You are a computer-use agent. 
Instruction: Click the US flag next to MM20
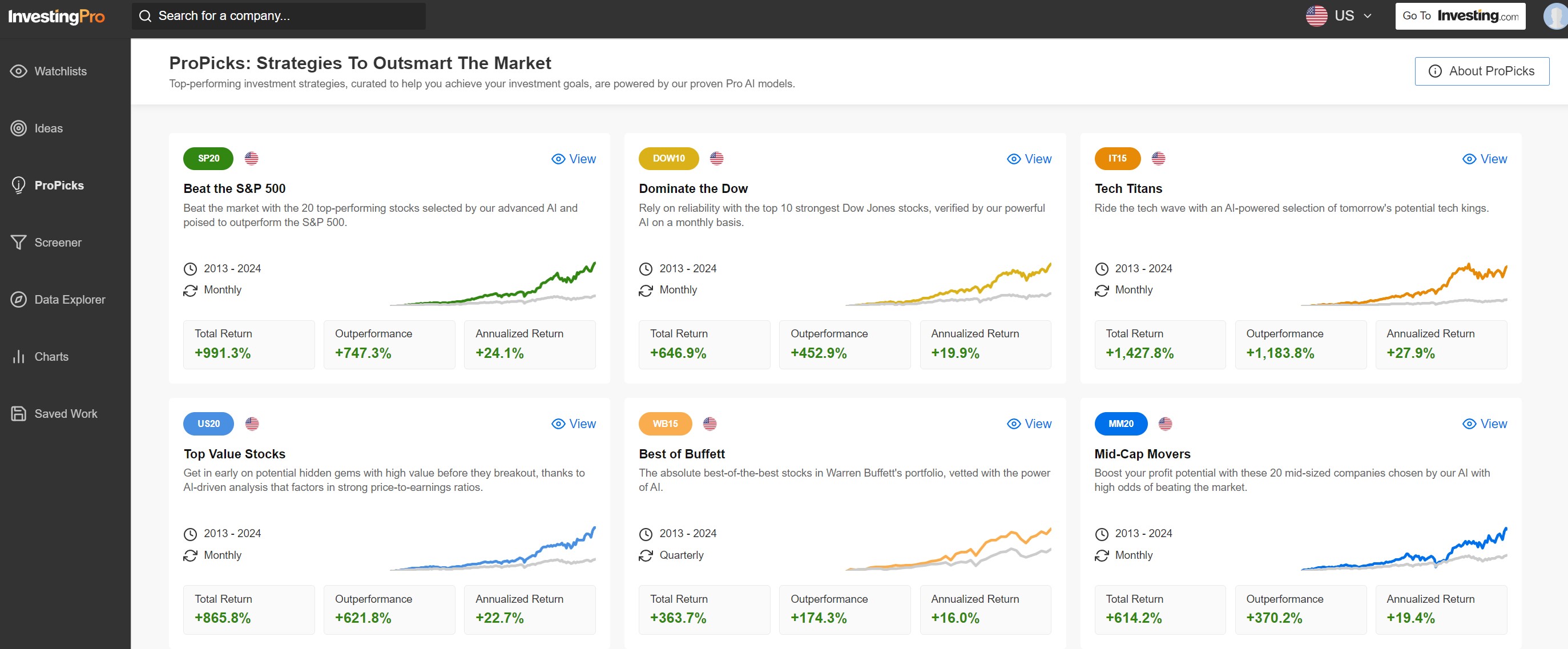pyautogui.click(x=1165, y=424)
